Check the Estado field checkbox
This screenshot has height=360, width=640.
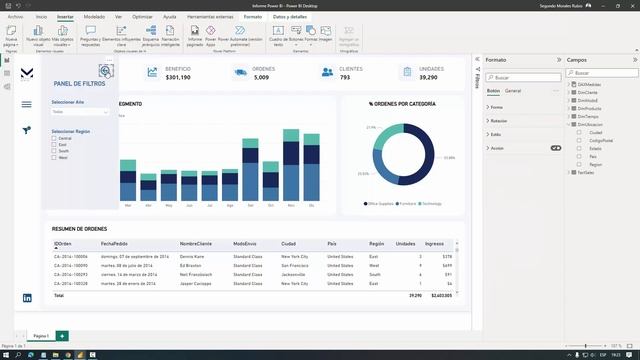coord(579,149)
